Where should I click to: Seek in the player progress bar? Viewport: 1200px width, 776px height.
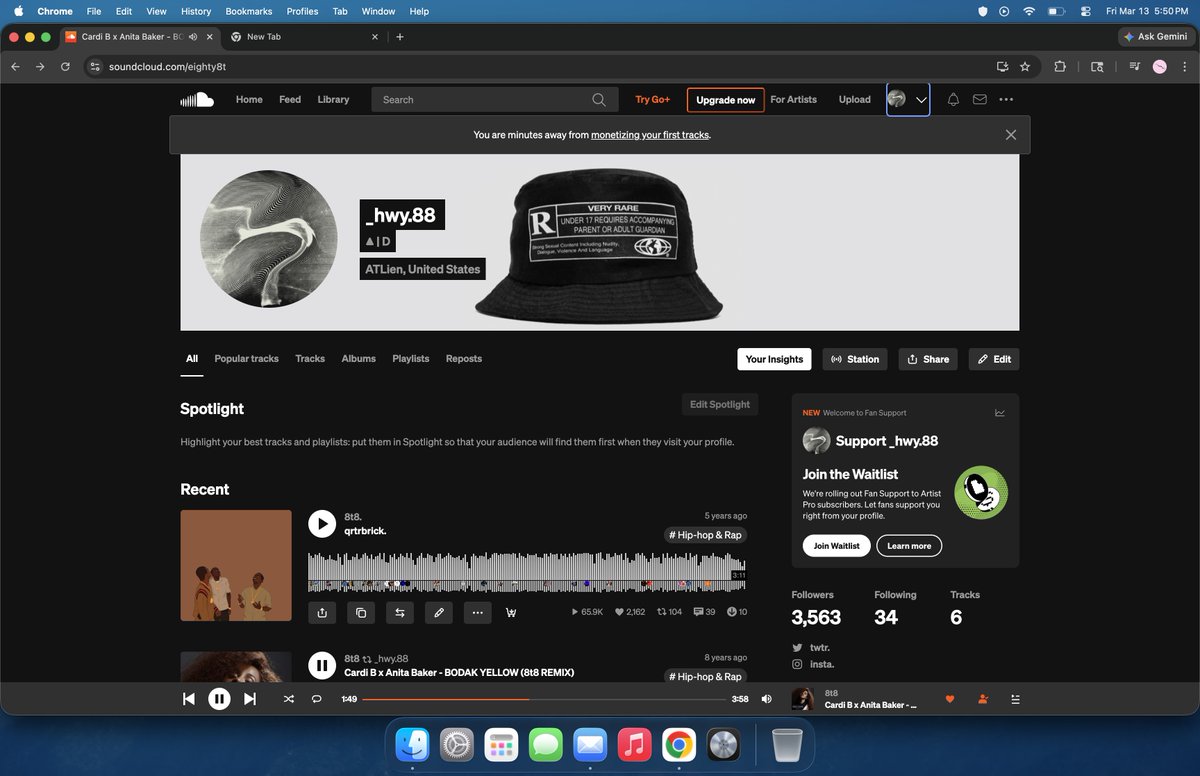click(544, 699)
